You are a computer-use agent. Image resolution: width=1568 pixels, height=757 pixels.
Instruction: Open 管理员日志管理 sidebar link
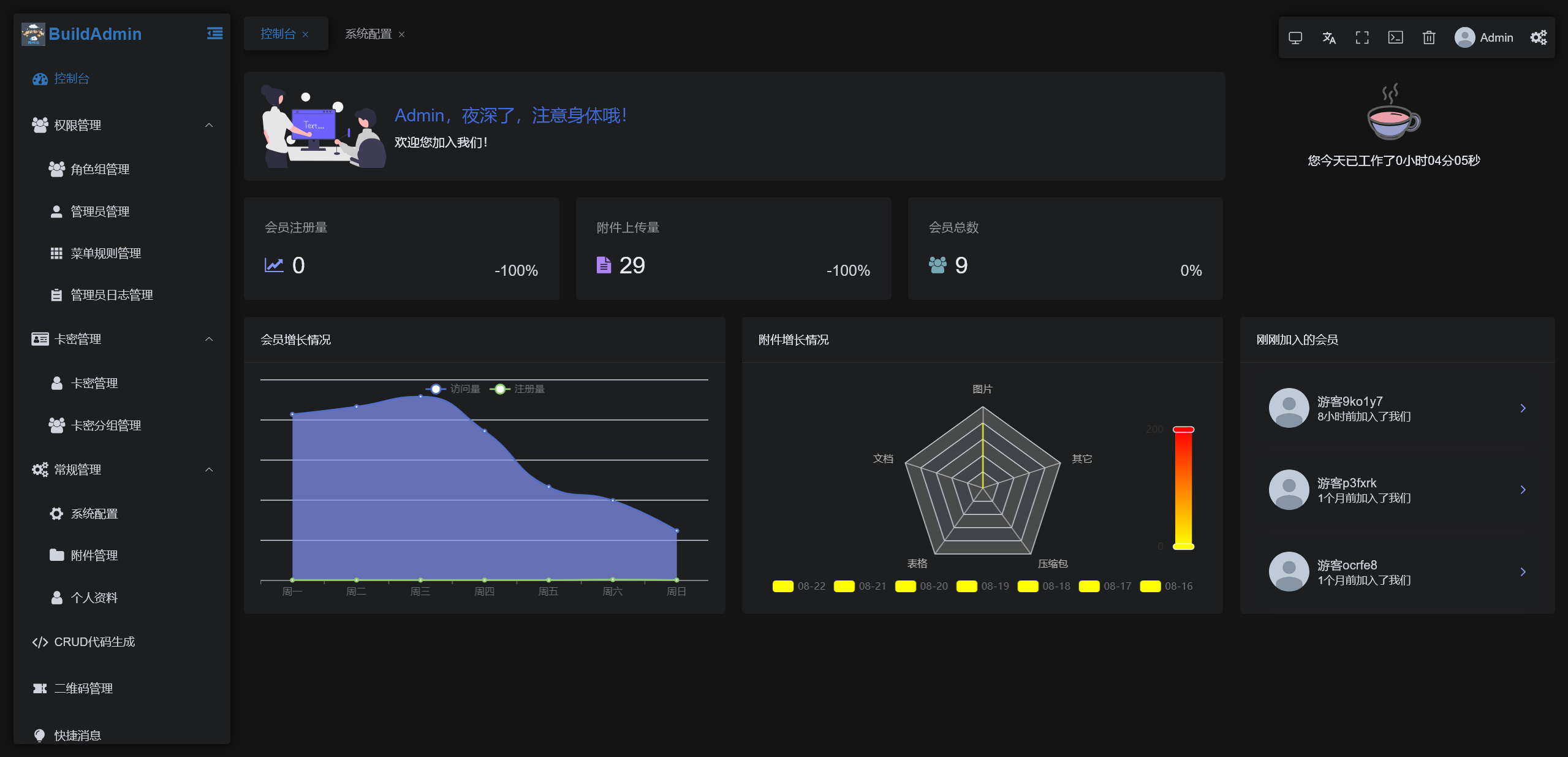[x=112, y=295]
